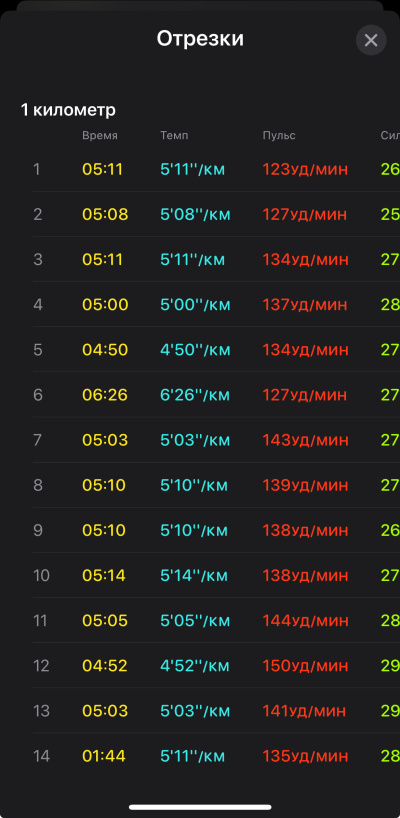Viewport: 400px width, 818px height.
Task: Open split row 1 with time 05:11
Action: click(216, 170)
